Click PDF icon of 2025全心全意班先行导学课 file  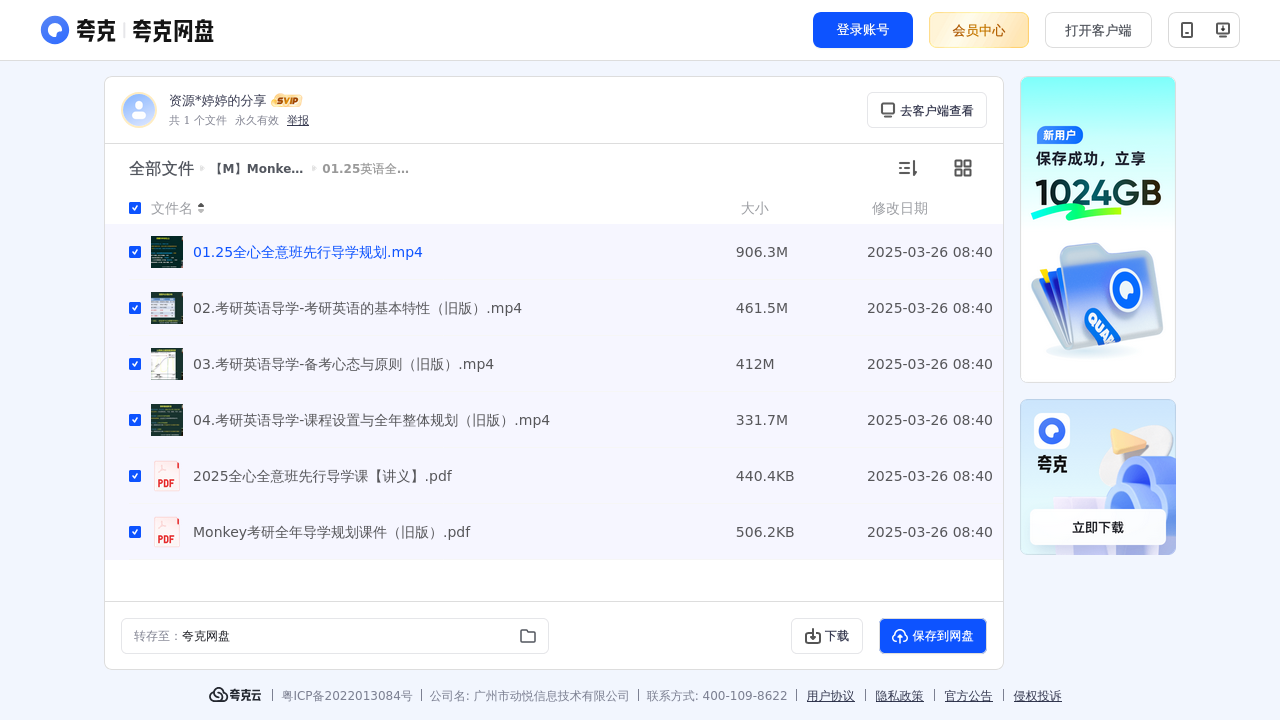click(167, 476)
